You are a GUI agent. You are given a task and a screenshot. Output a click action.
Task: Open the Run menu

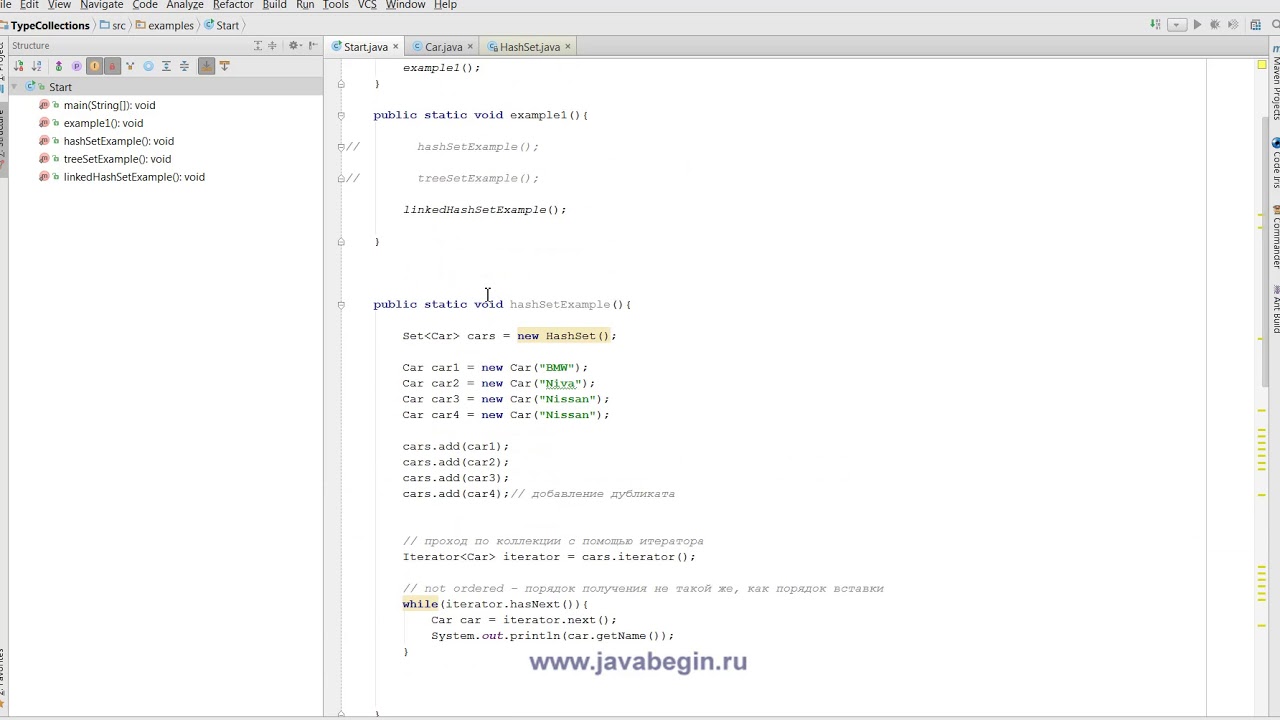tap(305, 5)
